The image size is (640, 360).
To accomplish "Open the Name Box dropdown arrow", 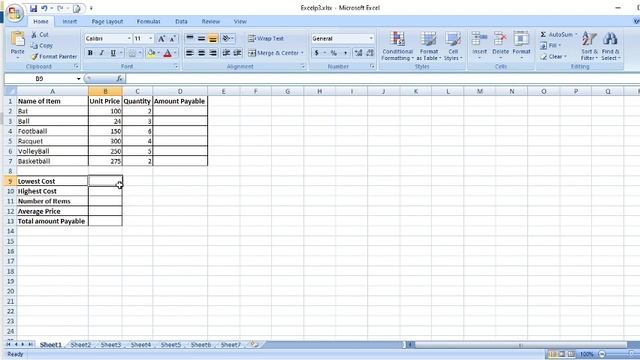I will (78, 78).
